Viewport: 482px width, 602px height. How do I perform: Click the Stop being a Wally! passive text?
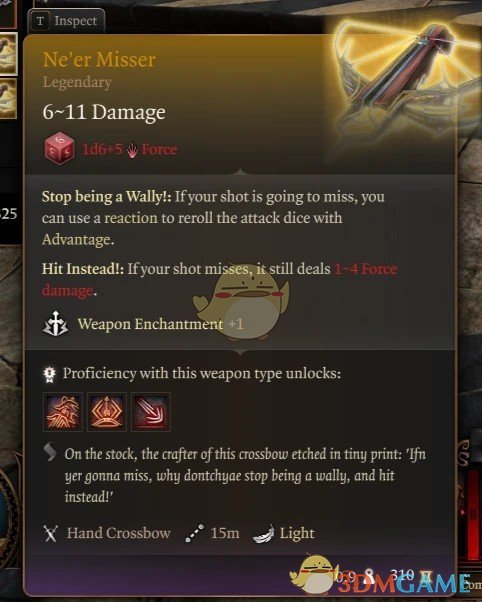point(107,197)
